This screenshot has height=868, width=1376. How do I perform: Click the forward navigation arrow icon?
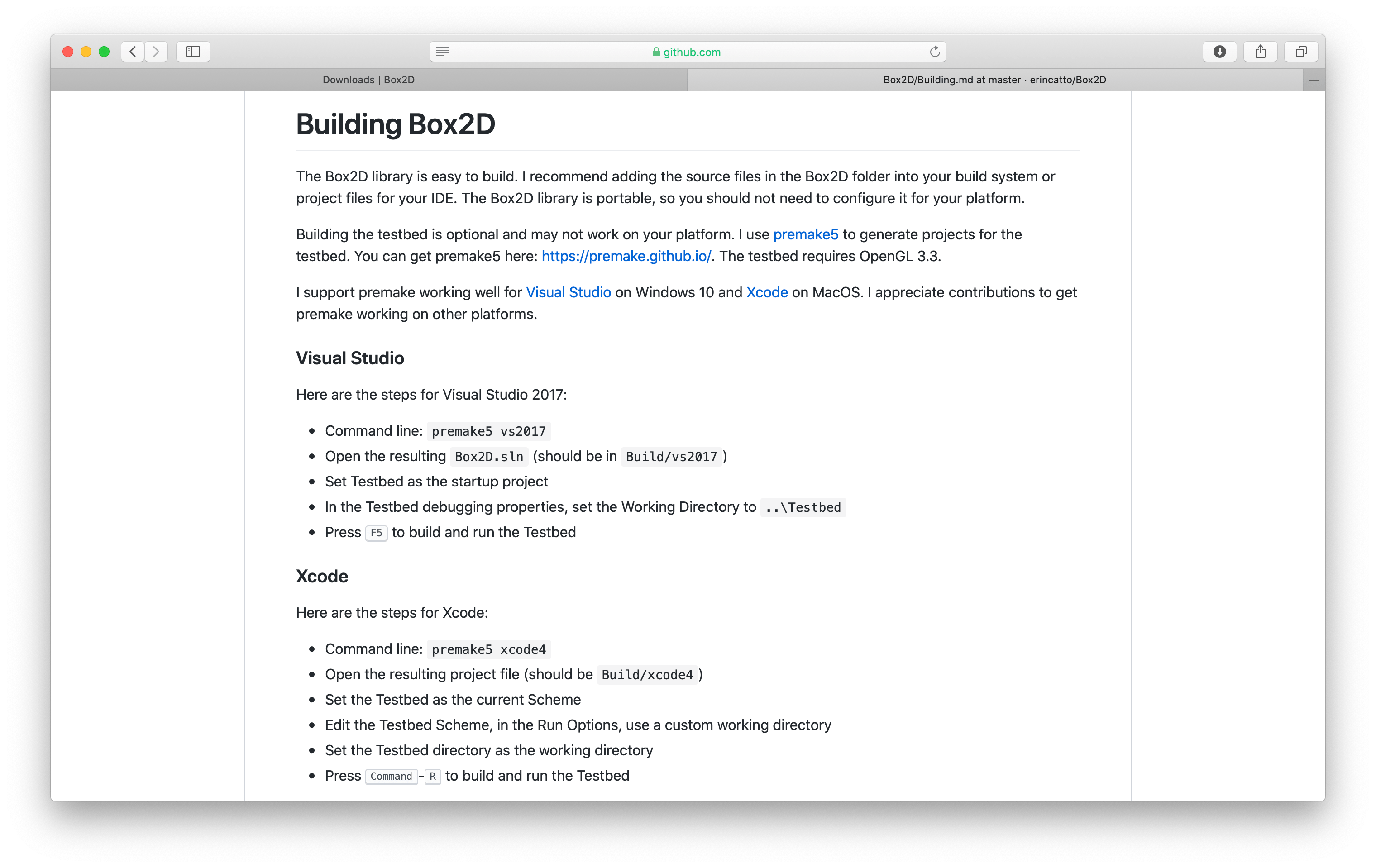pyautogui.click(x=158, y=51)
